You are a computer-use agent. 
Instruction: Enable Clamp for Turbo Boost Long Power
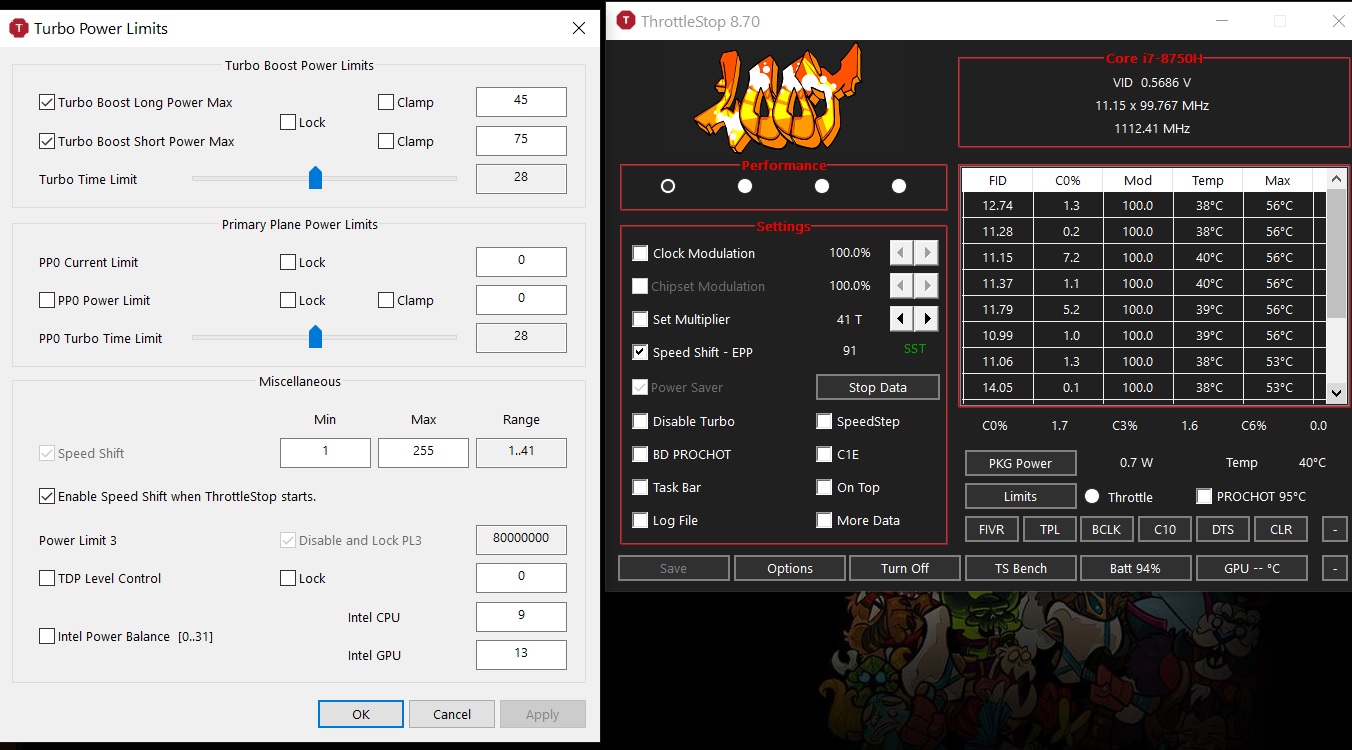[x=386, y=102]
